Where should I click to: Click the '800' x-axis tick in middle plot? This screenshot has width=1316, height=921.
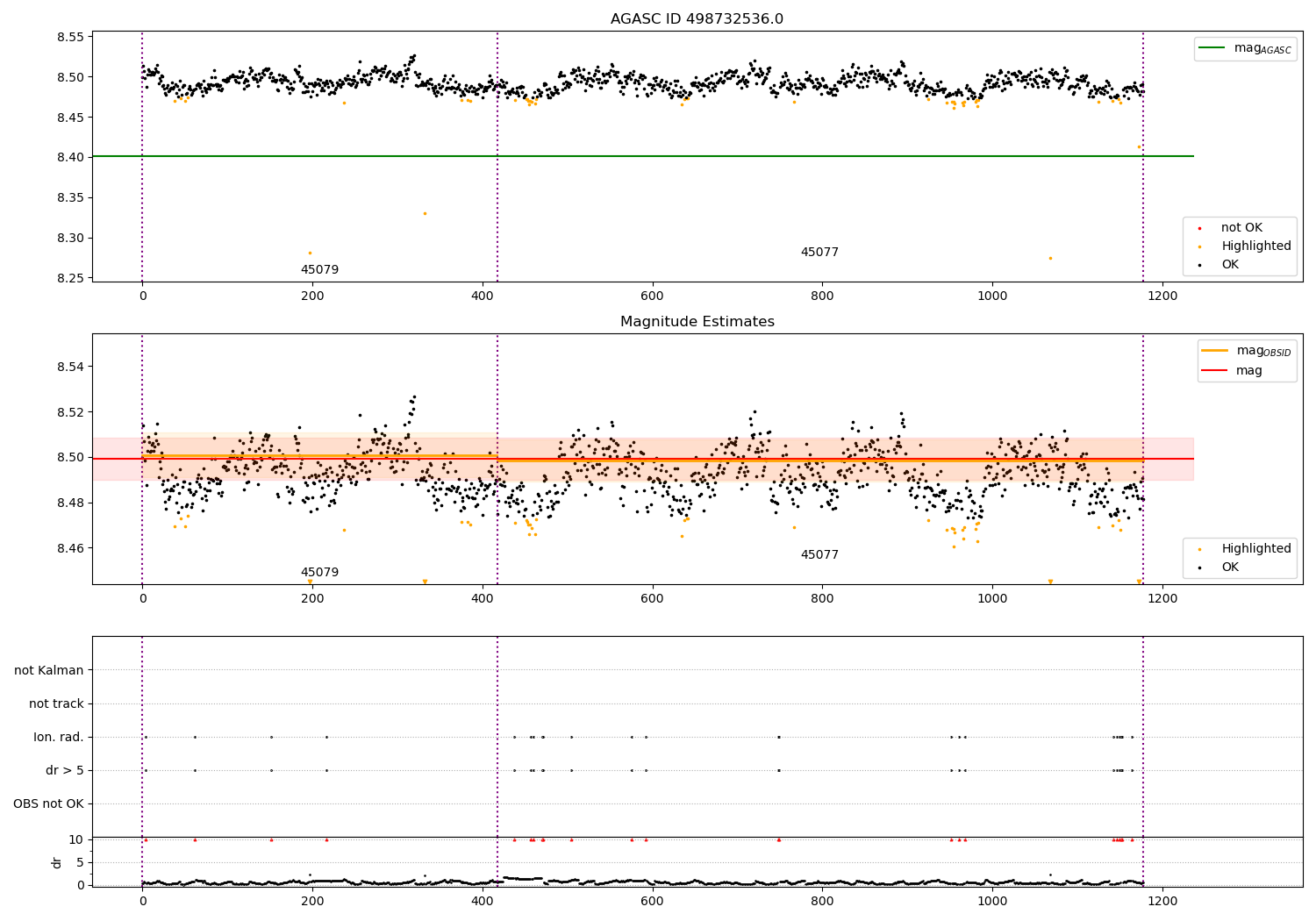[822, 599]
